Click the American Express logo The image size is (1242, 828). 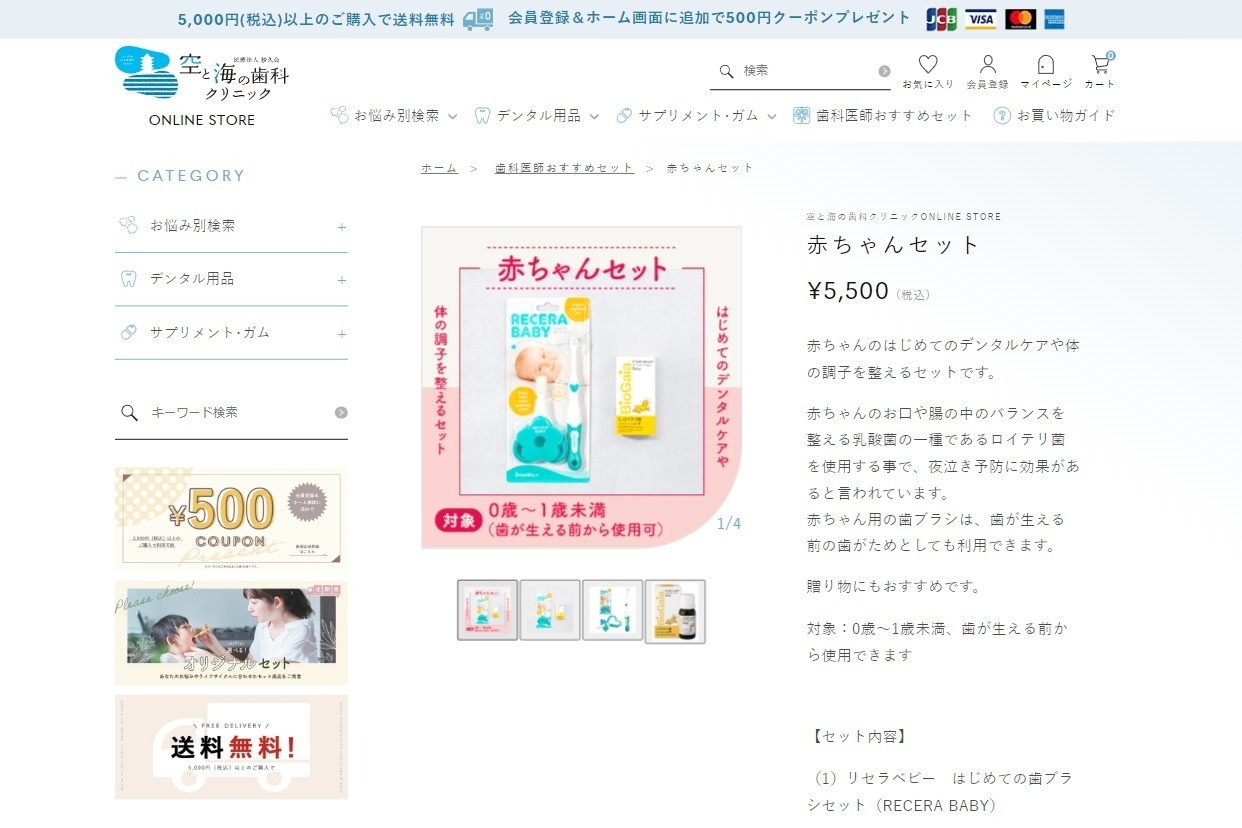tap(1054, 19)
